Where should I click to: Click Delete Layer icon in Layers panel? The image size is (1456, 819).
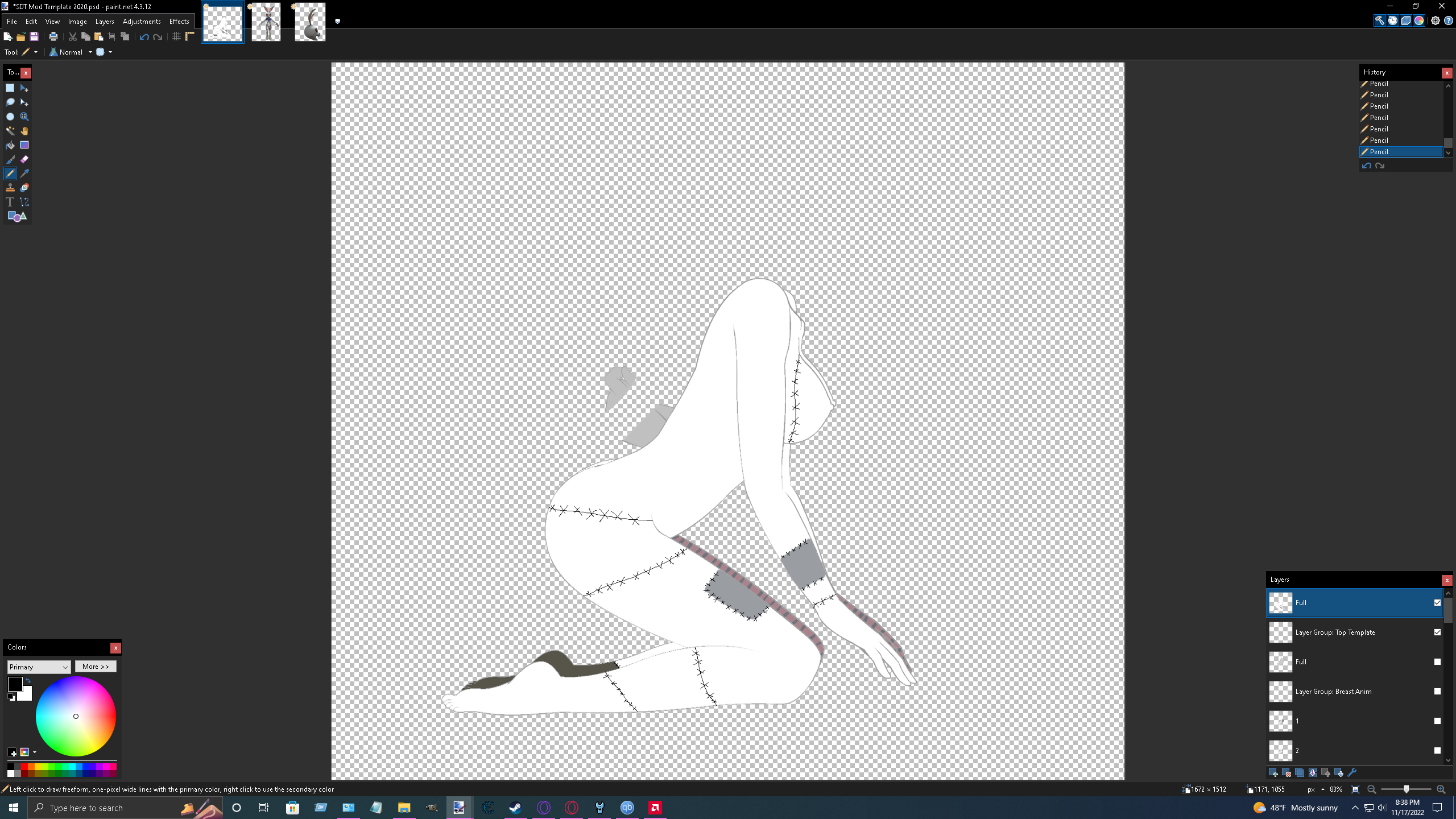pyautogui.click(x=1287, y=772)
